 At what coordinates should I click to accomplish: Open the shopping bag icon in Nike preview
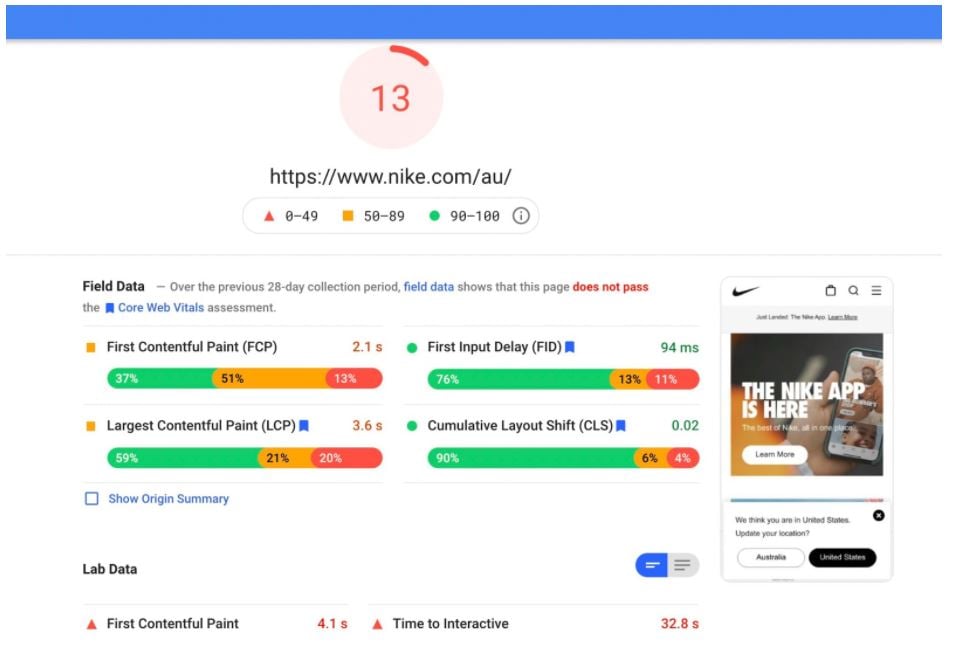(x=830, y=291)
